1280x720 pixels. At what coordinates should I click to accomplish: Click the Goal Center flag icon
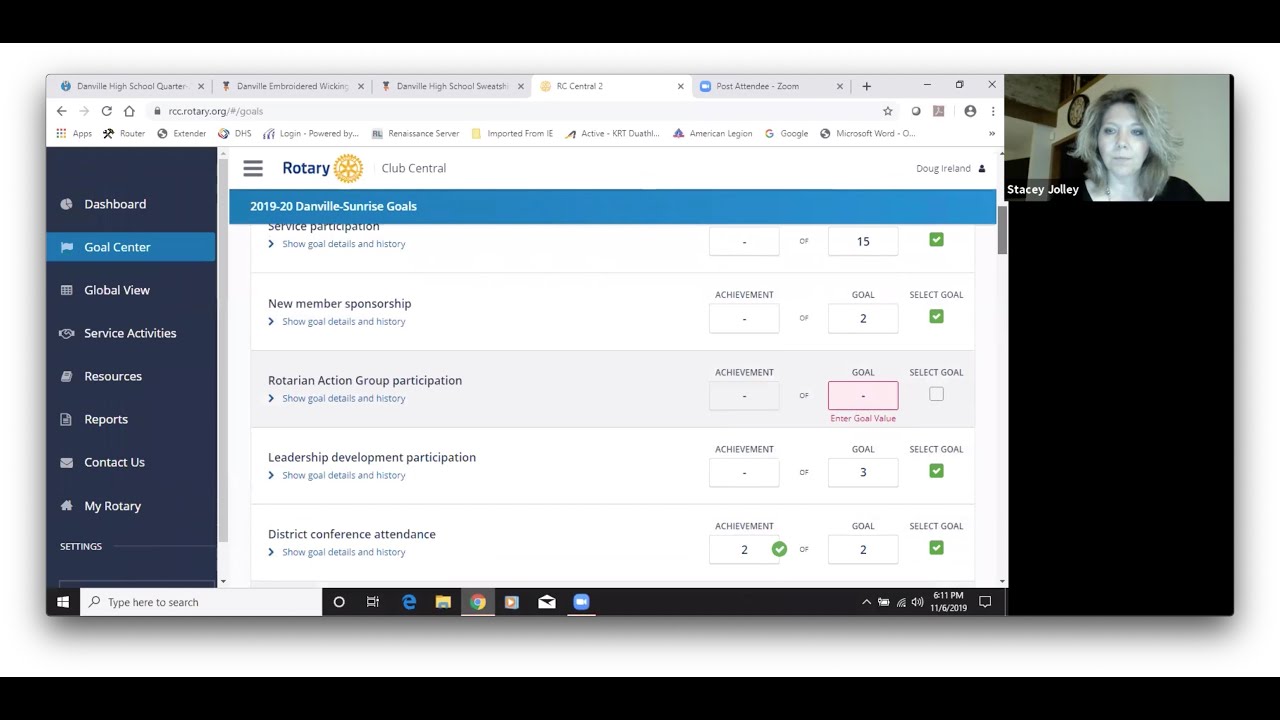(67, 247)
